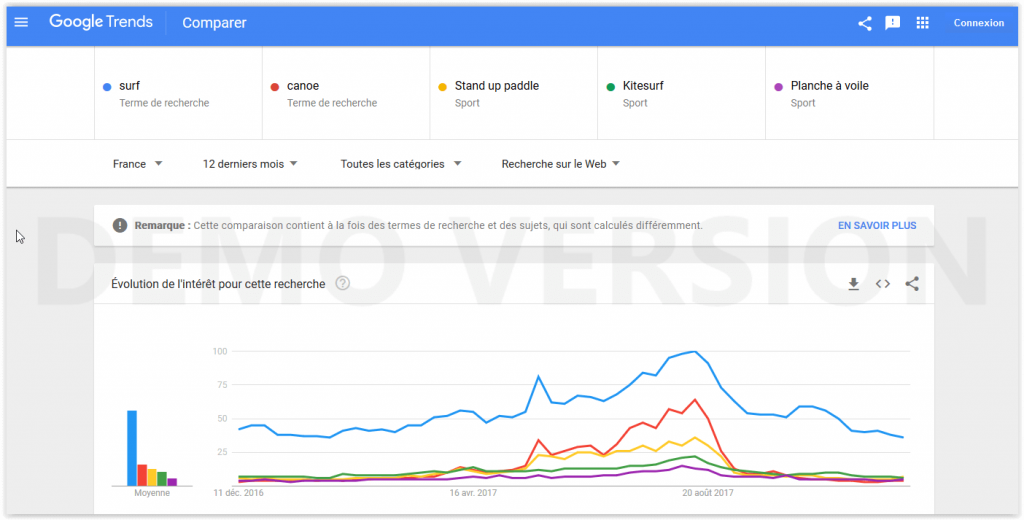Viewport: 1024px width, 520px height.
Task: Download the interest chart data
Action: 853,284
